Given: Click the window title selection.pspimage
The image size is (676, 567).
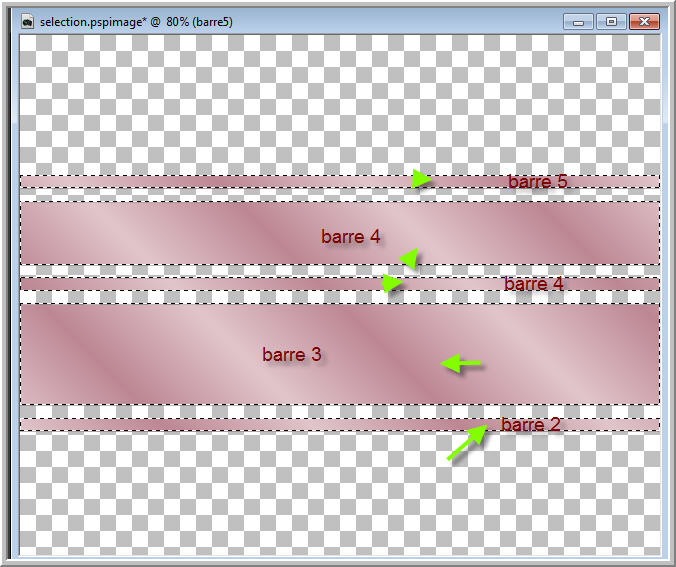Looking at the screenshot, I should 136,22.
